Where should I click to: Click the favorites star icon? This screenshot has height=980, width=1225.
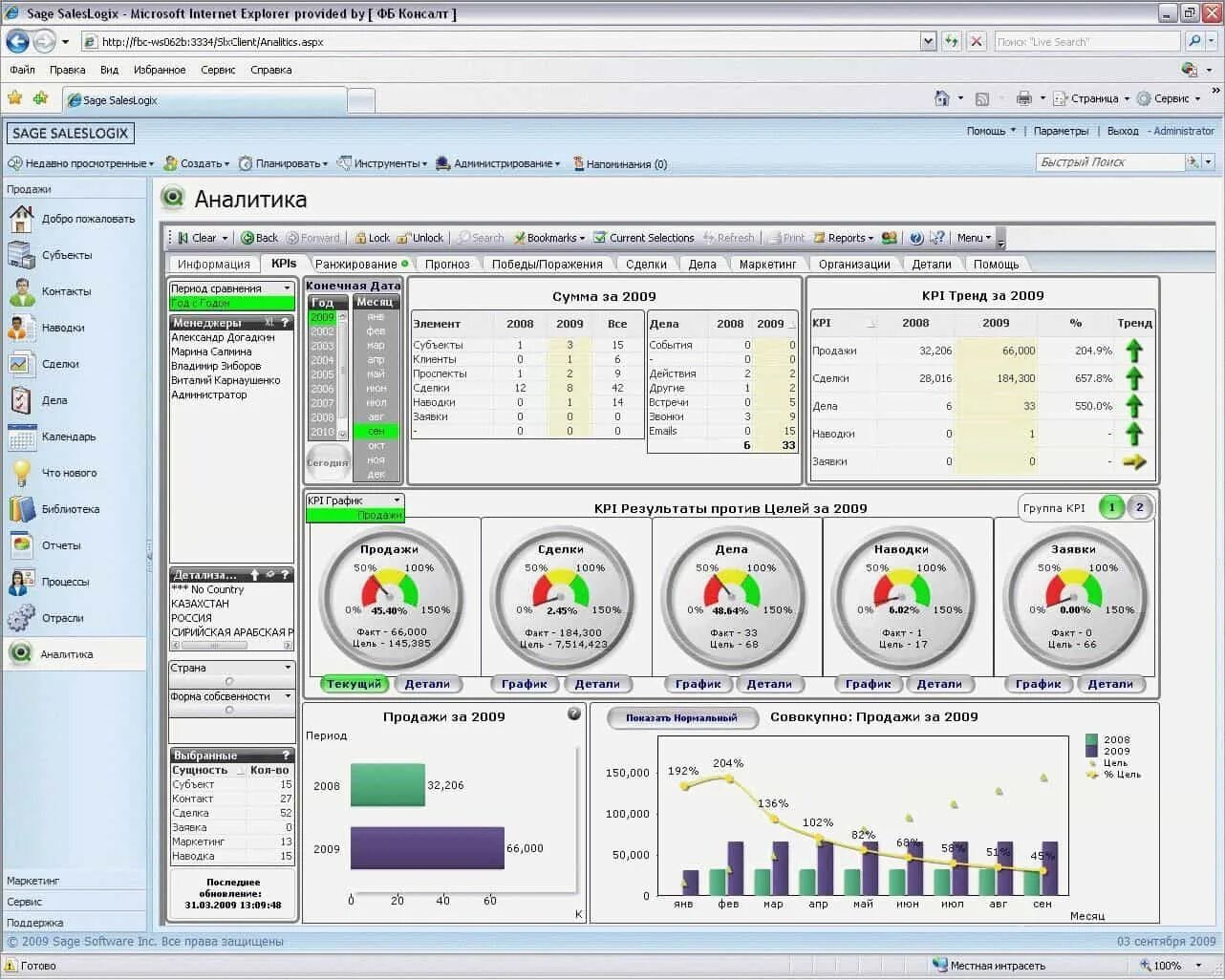pyautogui.click(x=14, y=98)
